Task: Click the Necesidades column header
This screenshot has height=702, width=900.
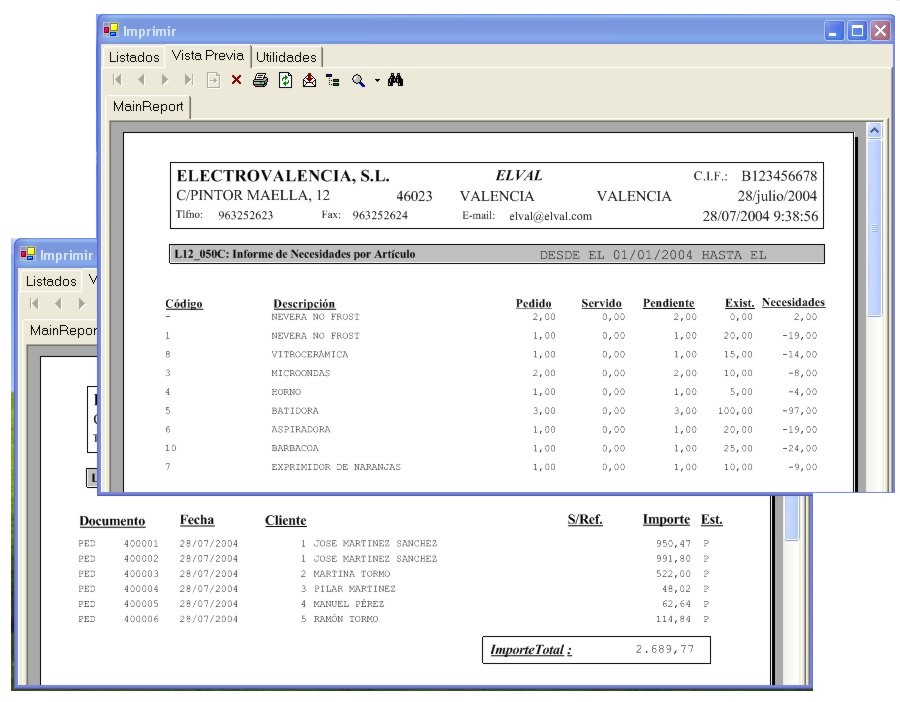Action: 793,302
